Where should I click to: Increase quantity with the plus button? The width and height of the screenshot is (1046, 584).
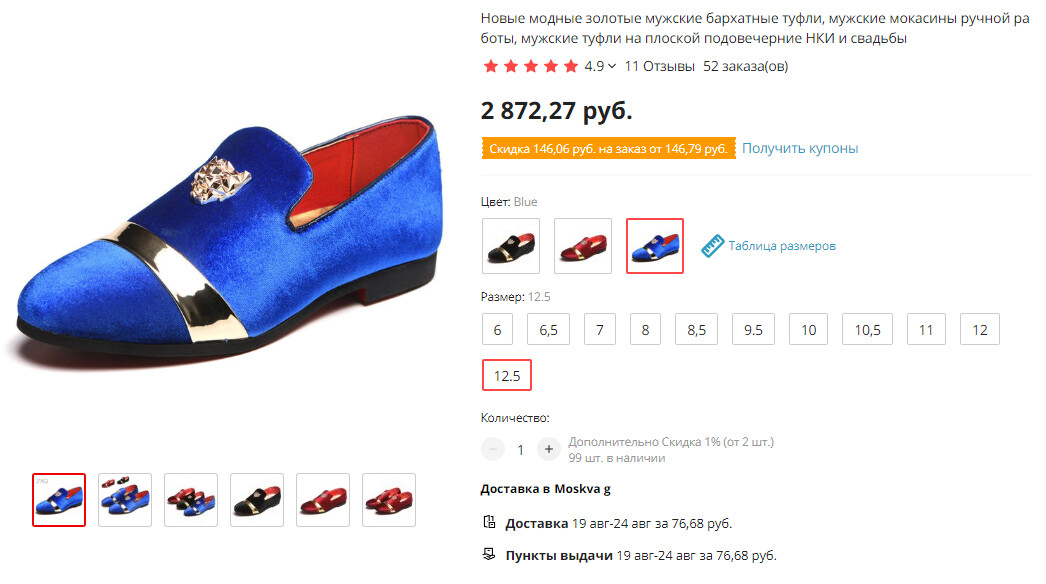[x=548, y=449]
